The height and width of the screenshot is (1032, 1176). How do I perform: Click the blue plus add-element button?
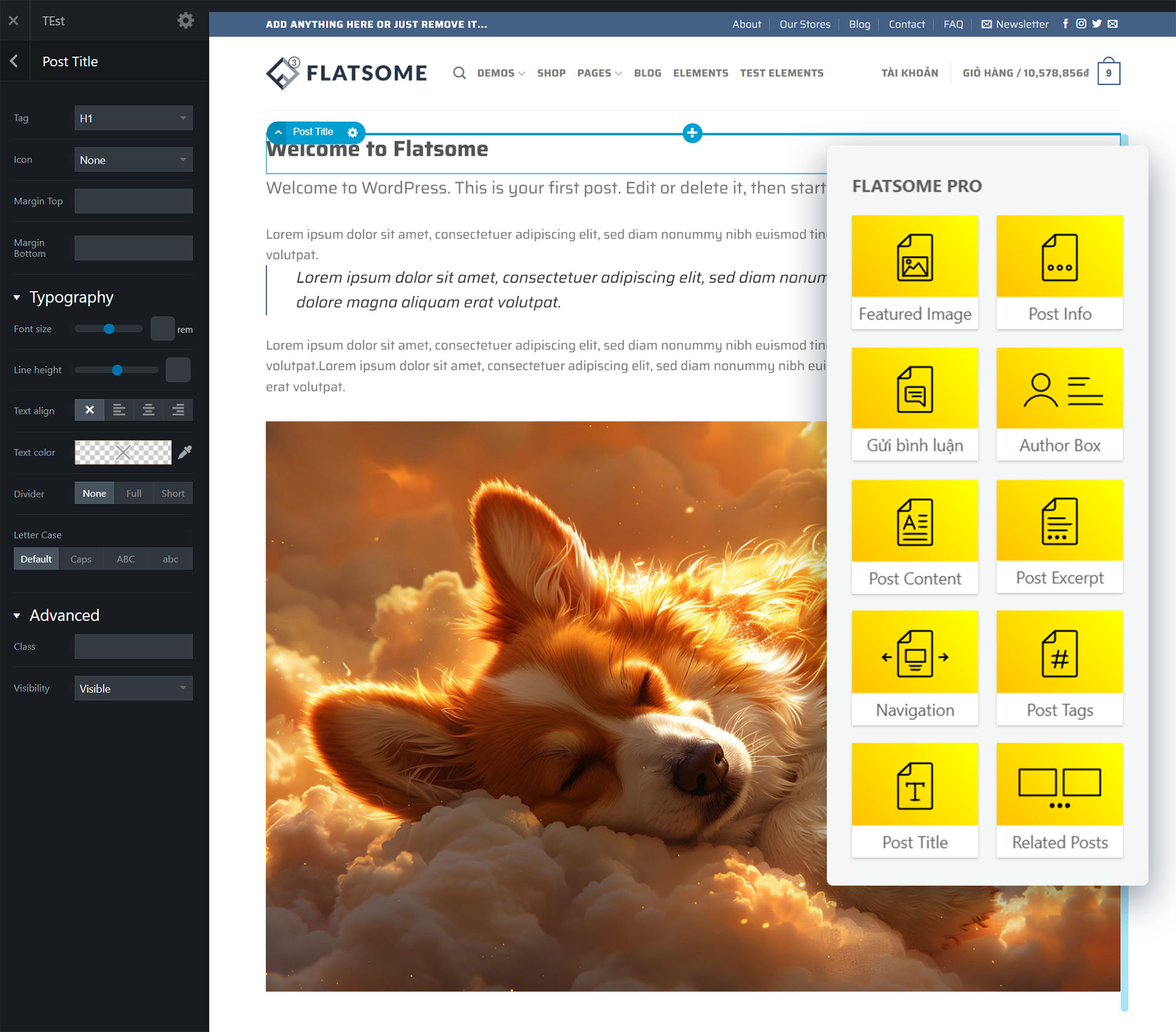692,133
